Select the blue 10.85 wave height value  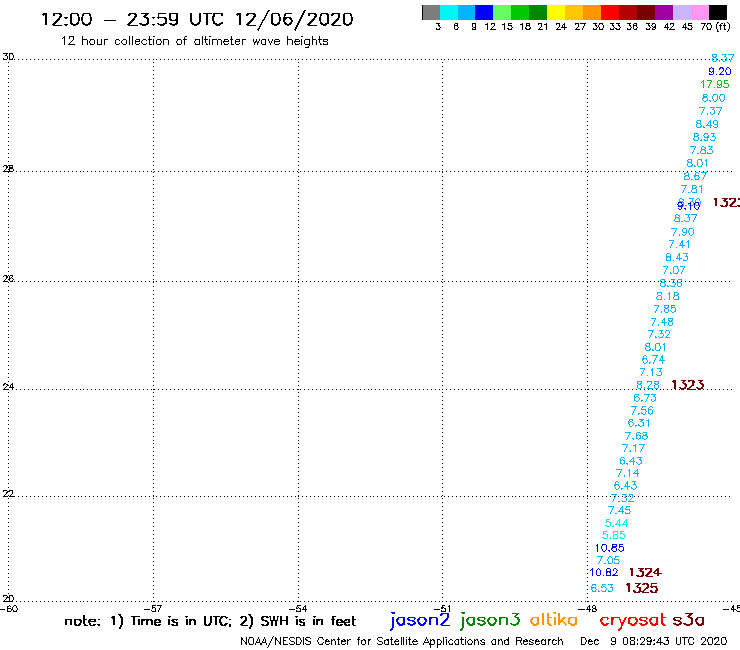click(x=609, y=549)
